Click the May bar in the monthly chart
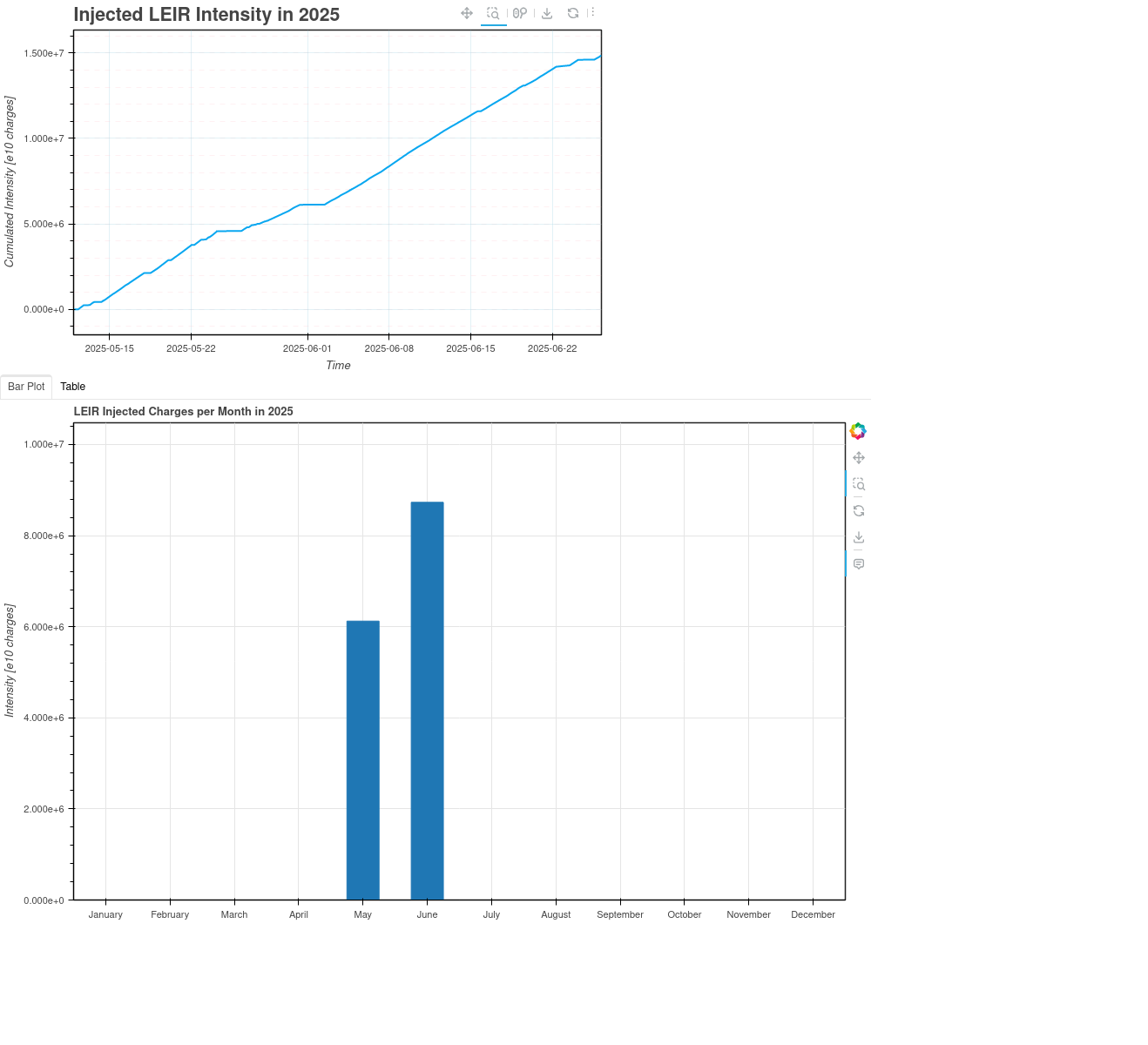 point(363,760)
